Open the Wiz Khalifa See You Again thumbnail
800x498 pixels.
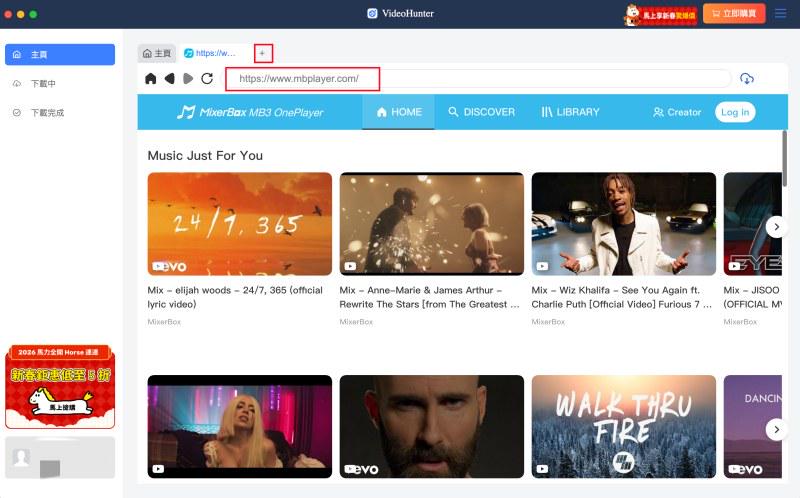click(x=623, y=224)
